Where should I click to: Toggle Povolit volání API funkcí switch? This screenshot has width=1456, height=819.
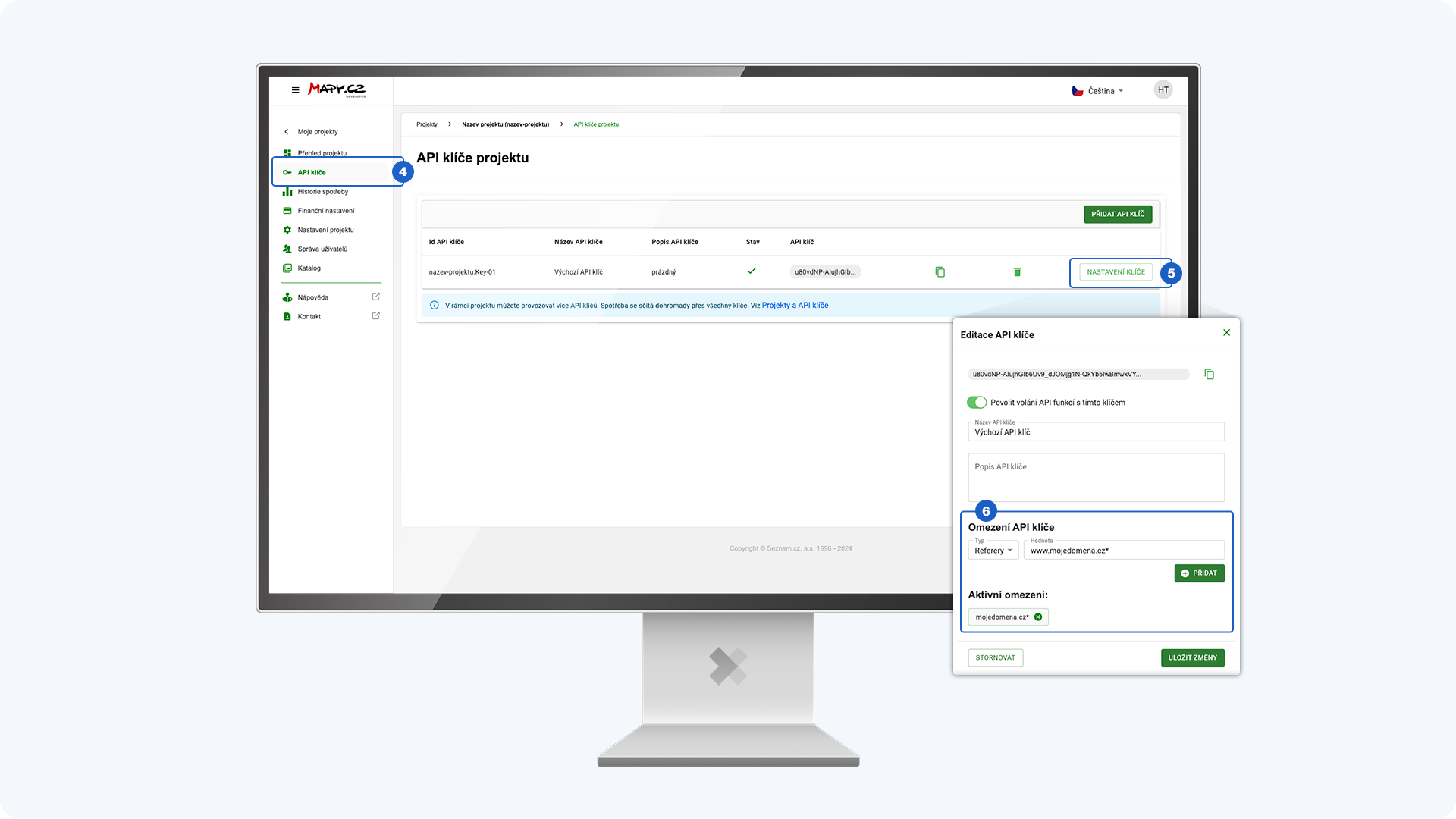(x=976, y=403)
